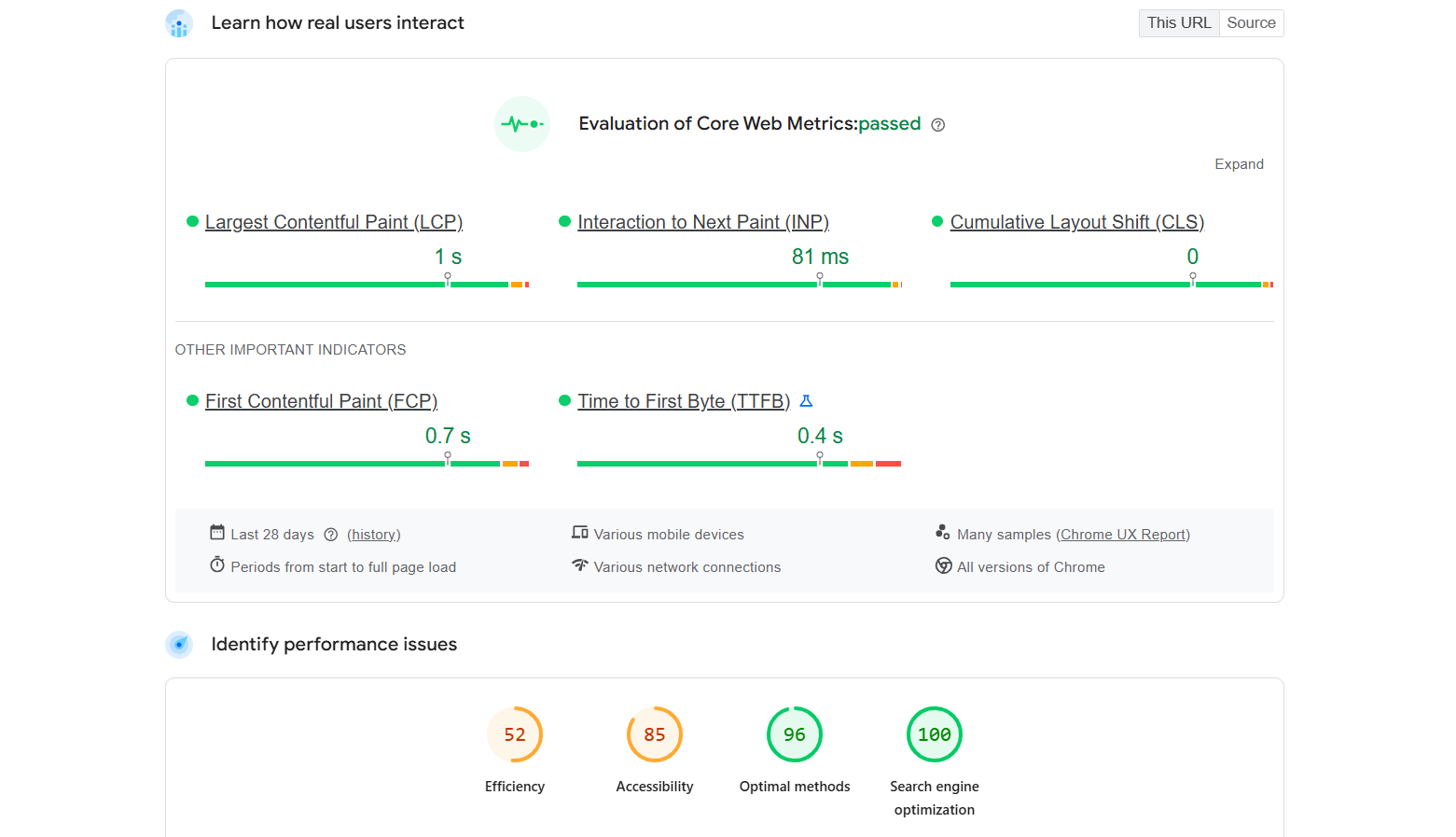1456x837 pixels.
Task: Click the stopwatch icon for full page load
Action: click(217, 565)
